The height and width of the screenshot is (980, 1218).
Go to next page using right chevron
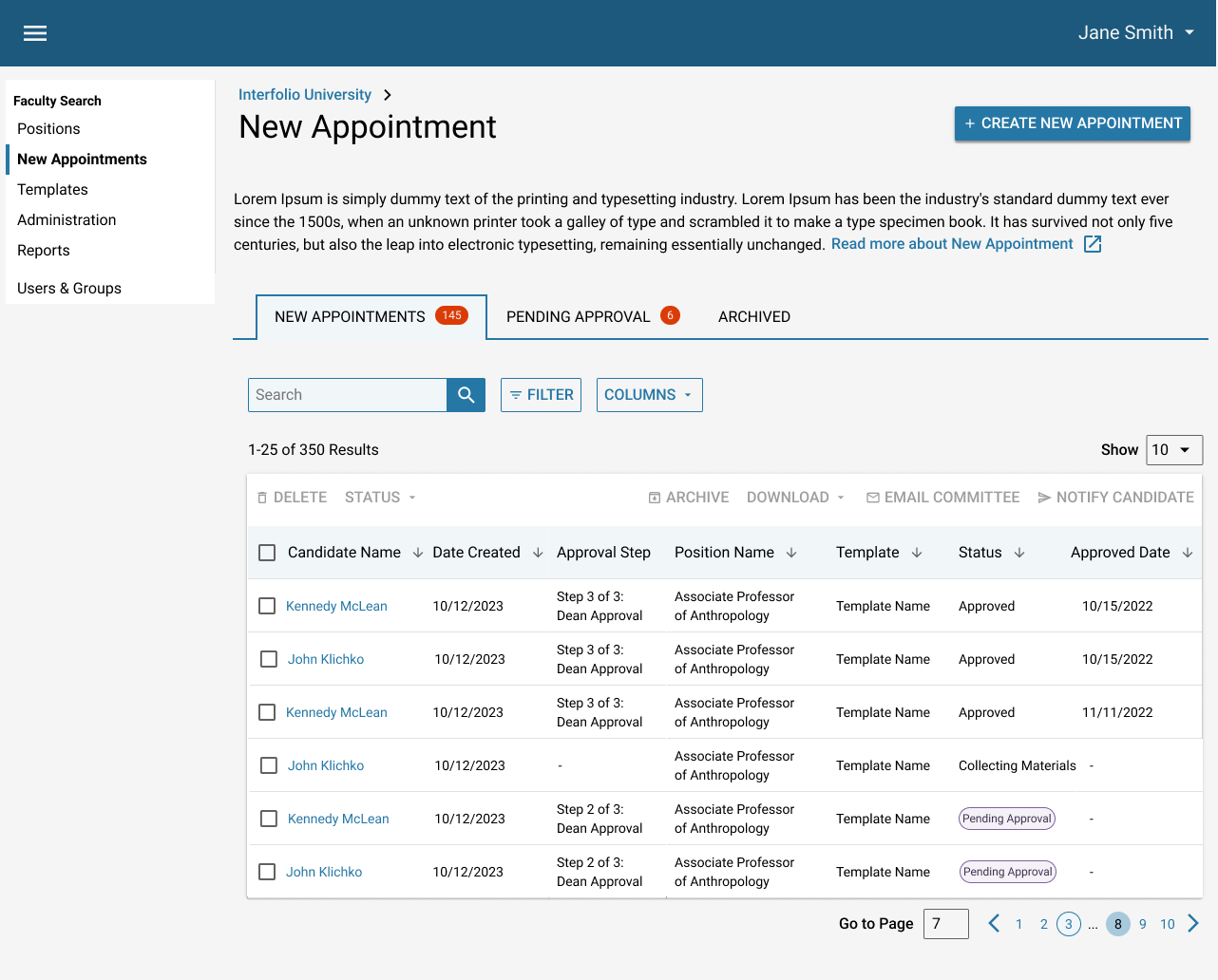click(1193, 923)
